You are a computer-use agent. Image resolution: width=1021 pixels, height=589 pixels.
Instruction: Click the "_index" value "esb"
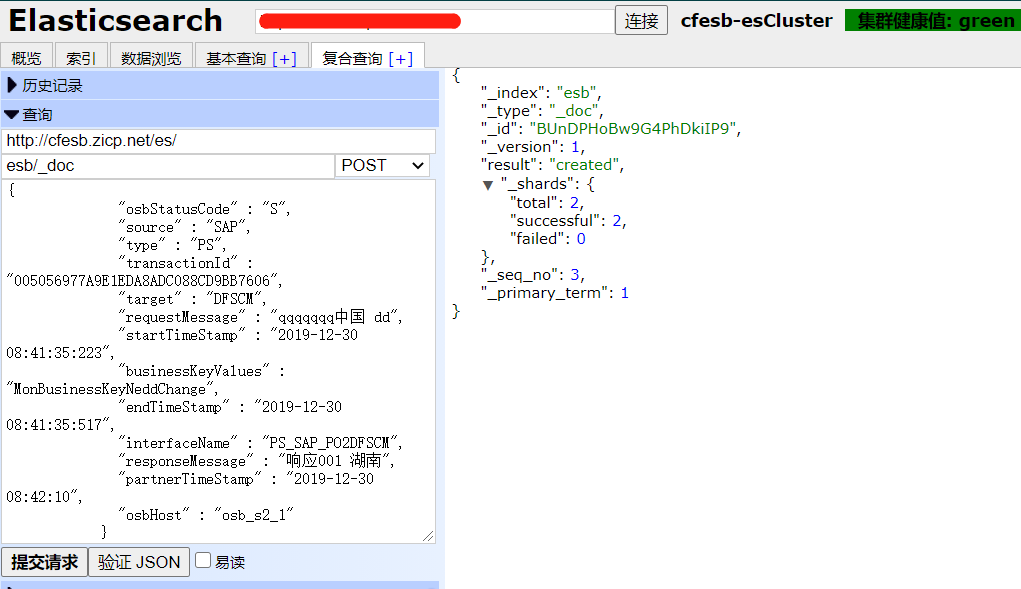tap(576, 92)
